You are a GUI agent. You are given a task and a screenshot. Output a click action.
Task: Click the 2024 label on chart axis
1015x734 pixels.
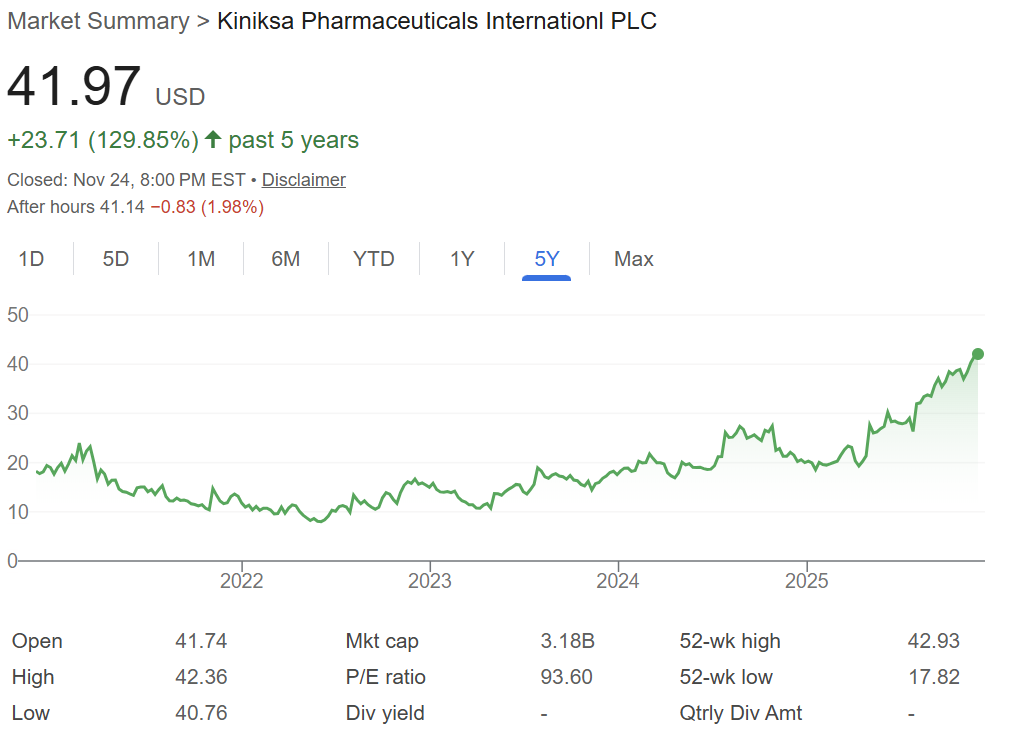point(619,581)
